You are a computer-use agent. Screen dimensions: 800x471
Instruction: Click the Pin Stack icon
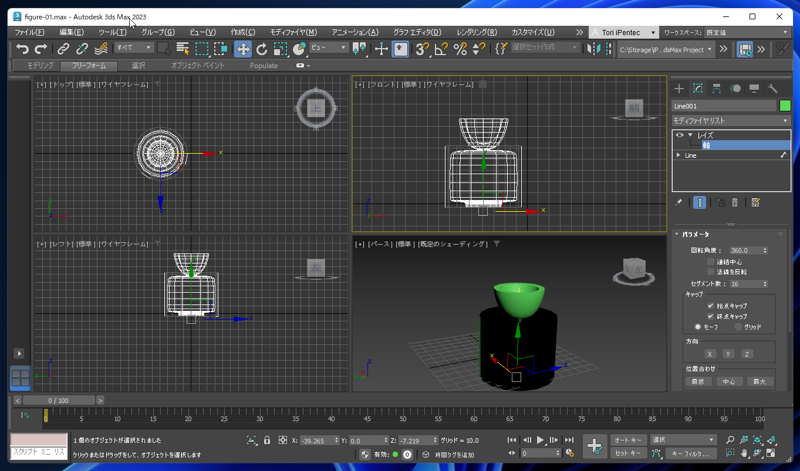coord(679,203)
